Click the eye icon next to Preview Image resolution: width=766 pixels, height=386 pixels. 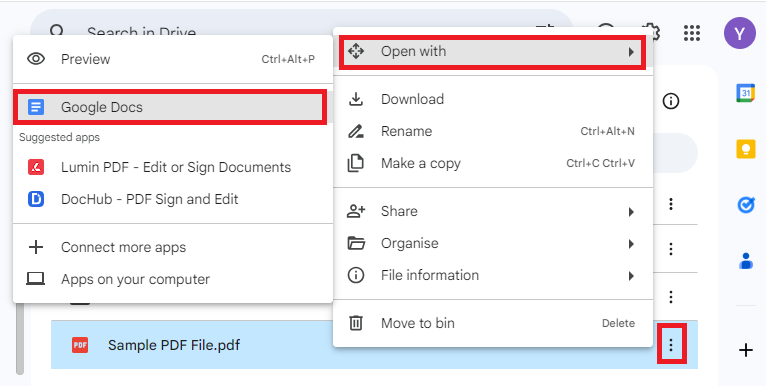[x=36, y=59]
